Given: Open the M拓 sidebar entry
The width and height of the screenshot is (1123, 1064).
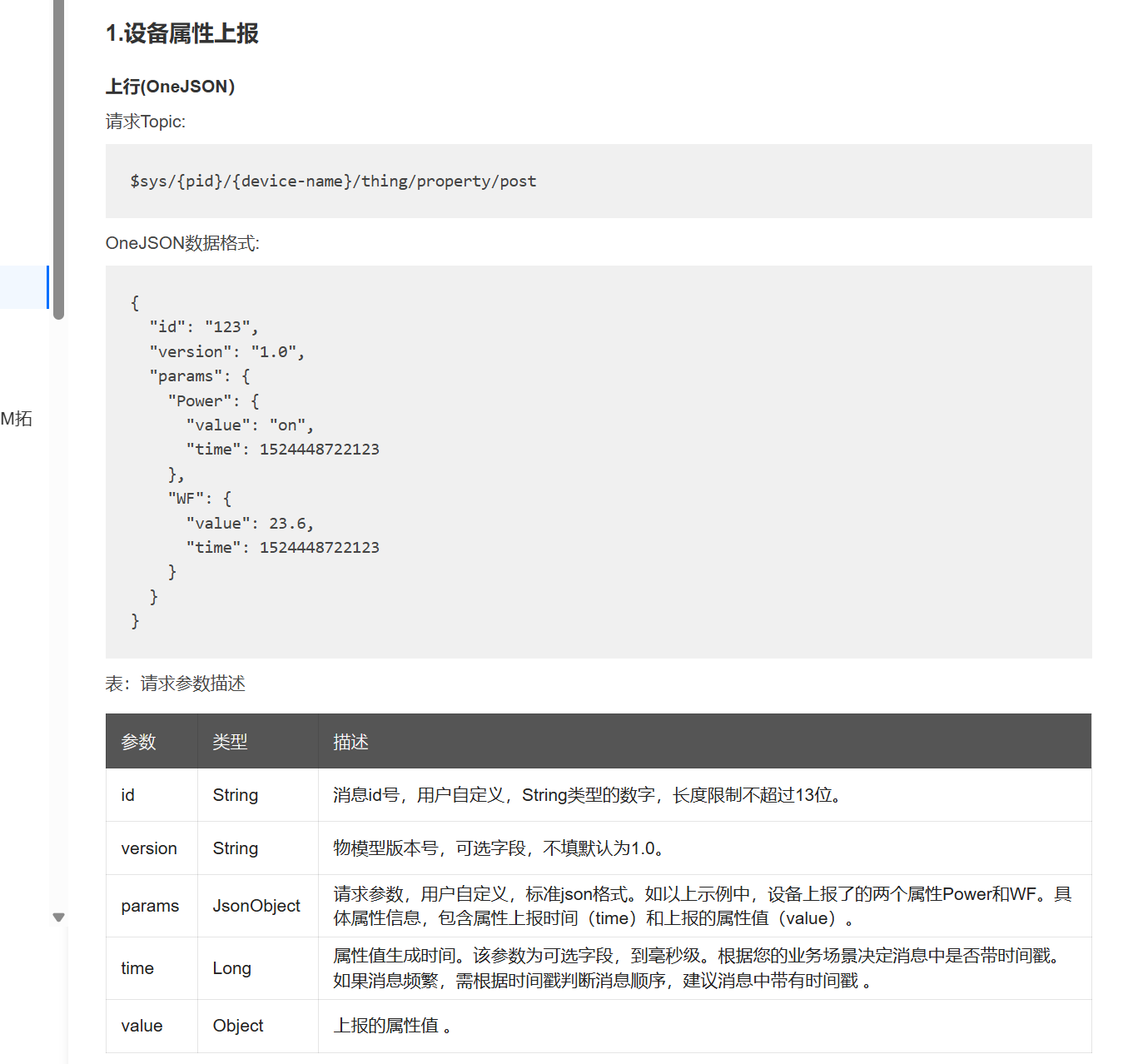Looking at the screenshot, I should tap(17, 419).
